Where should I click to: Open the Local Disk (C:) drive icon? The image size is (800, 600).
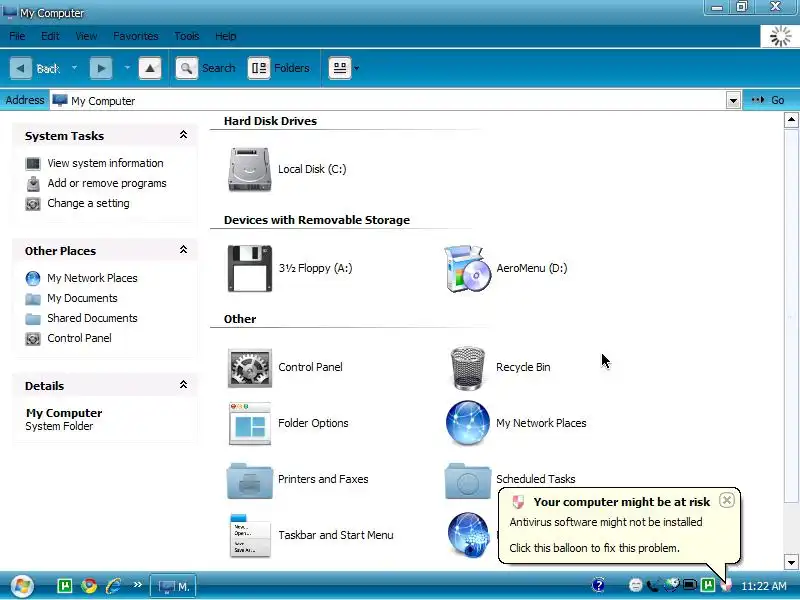[249, 169]
